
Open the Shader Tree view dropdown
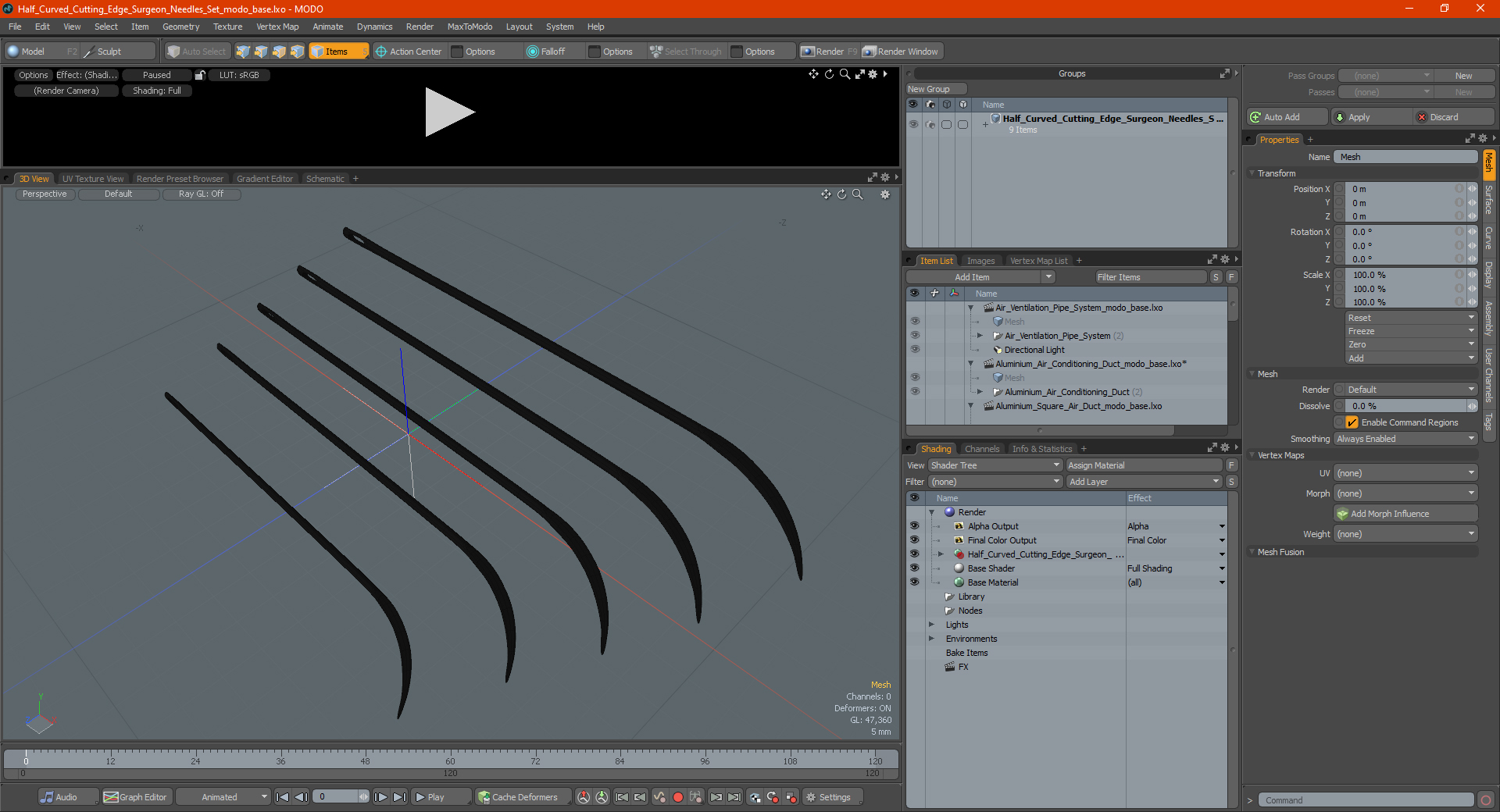(x=995, y=465)
